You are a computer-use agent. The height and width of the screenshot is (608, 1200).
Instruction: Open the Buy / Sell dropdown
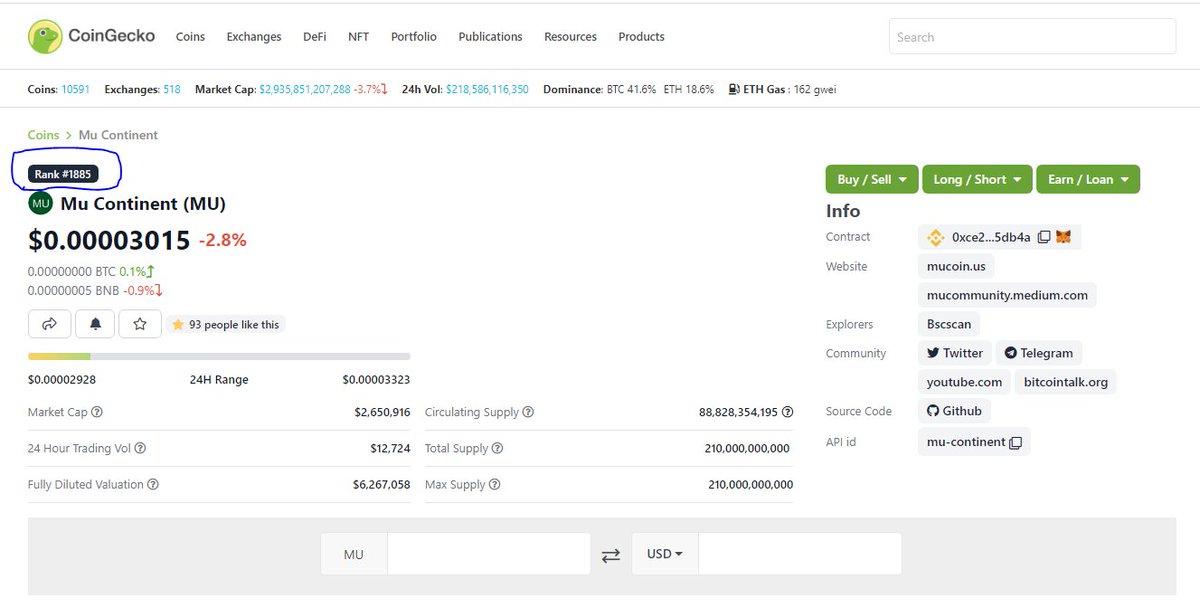click(872, 179)
